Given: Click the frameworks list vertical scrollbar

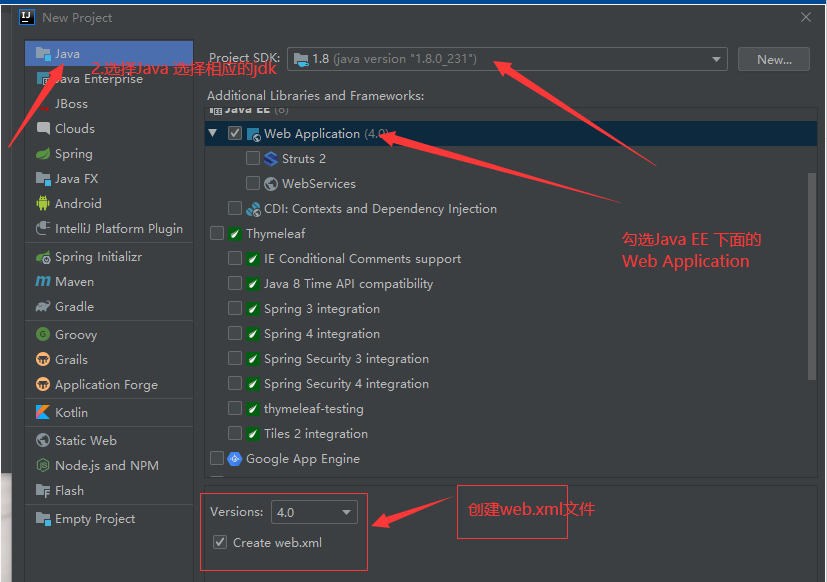Looking at the screenshot, I should [x=812, y=276].
